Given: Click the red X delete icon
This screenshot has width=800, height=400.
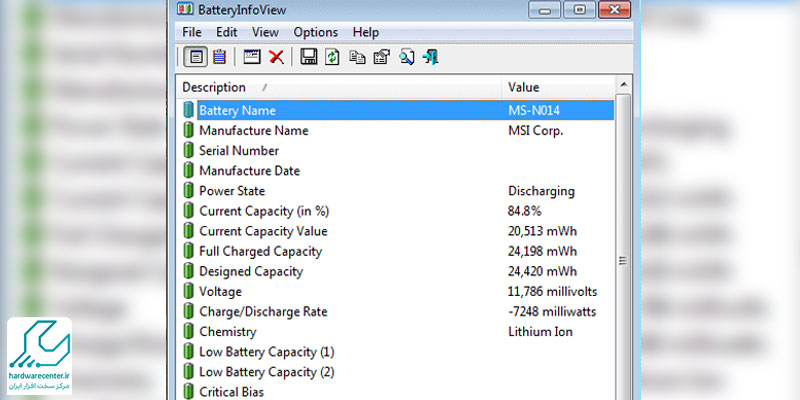Looking at the screenshot, I should [x=276, y=57].
